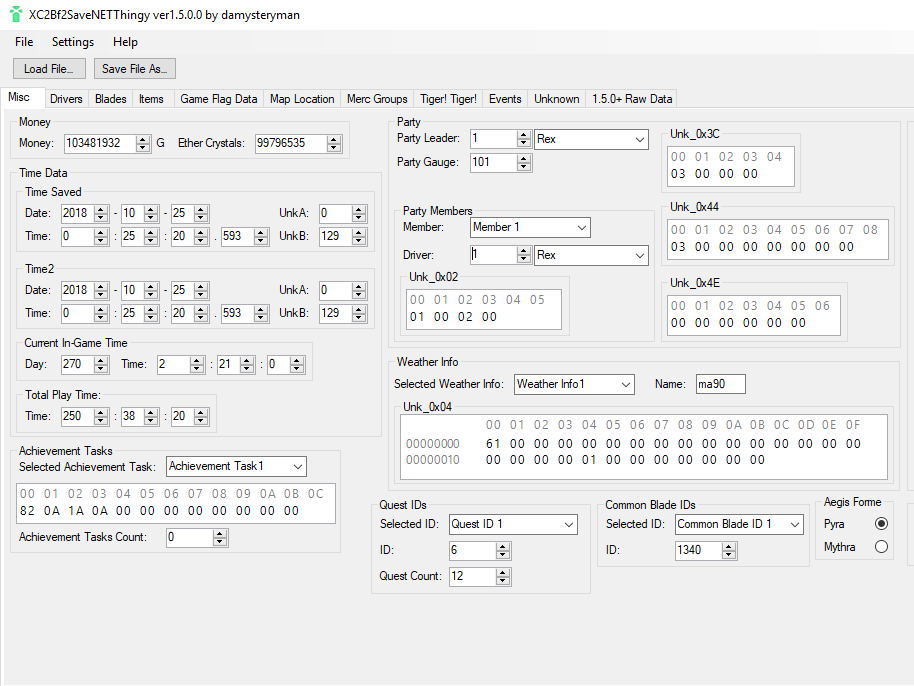Click the Save File As button
This screenshot has height=686, width=914.
(x=135, y=69)
